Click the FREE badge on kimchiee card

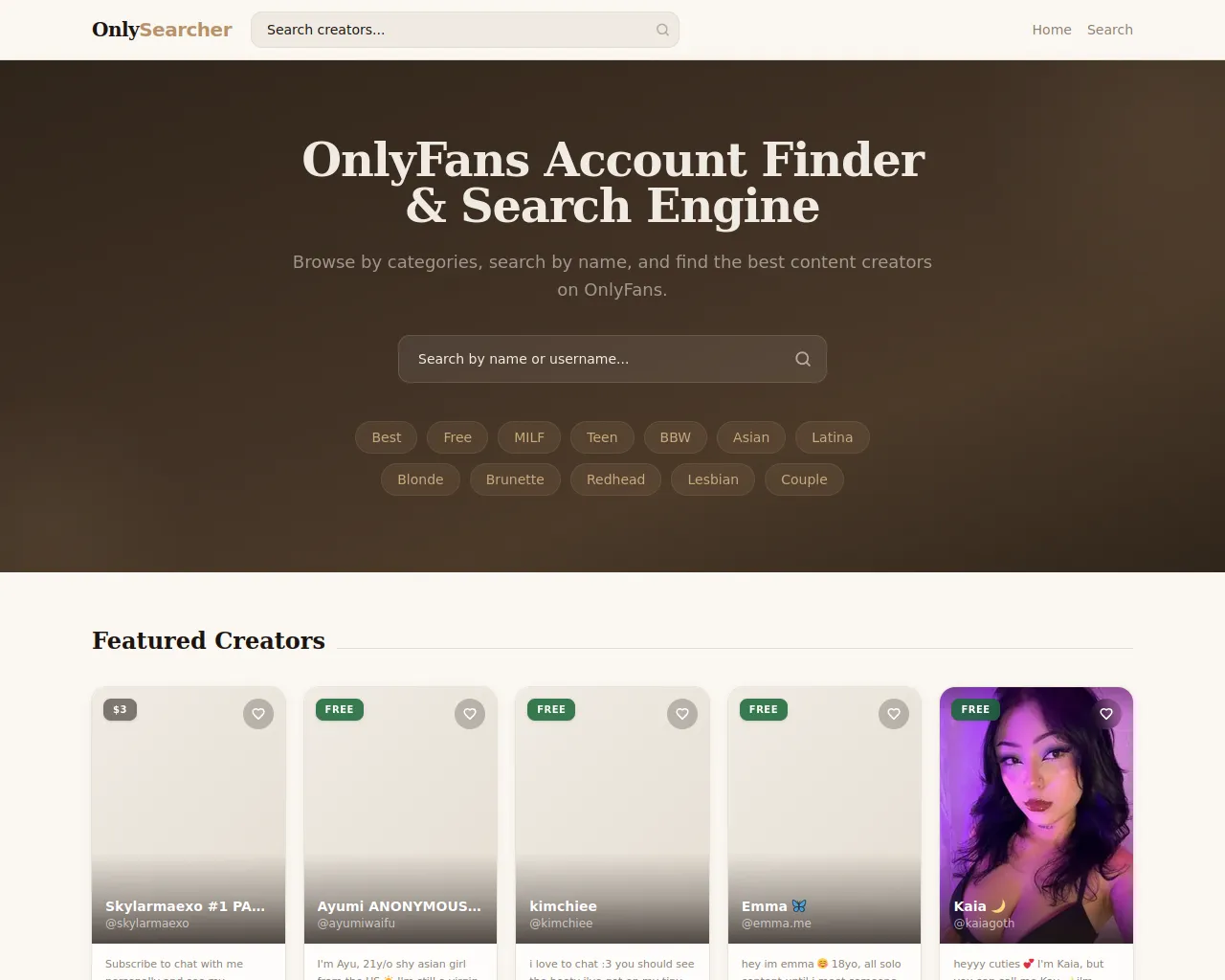(551, 709)
